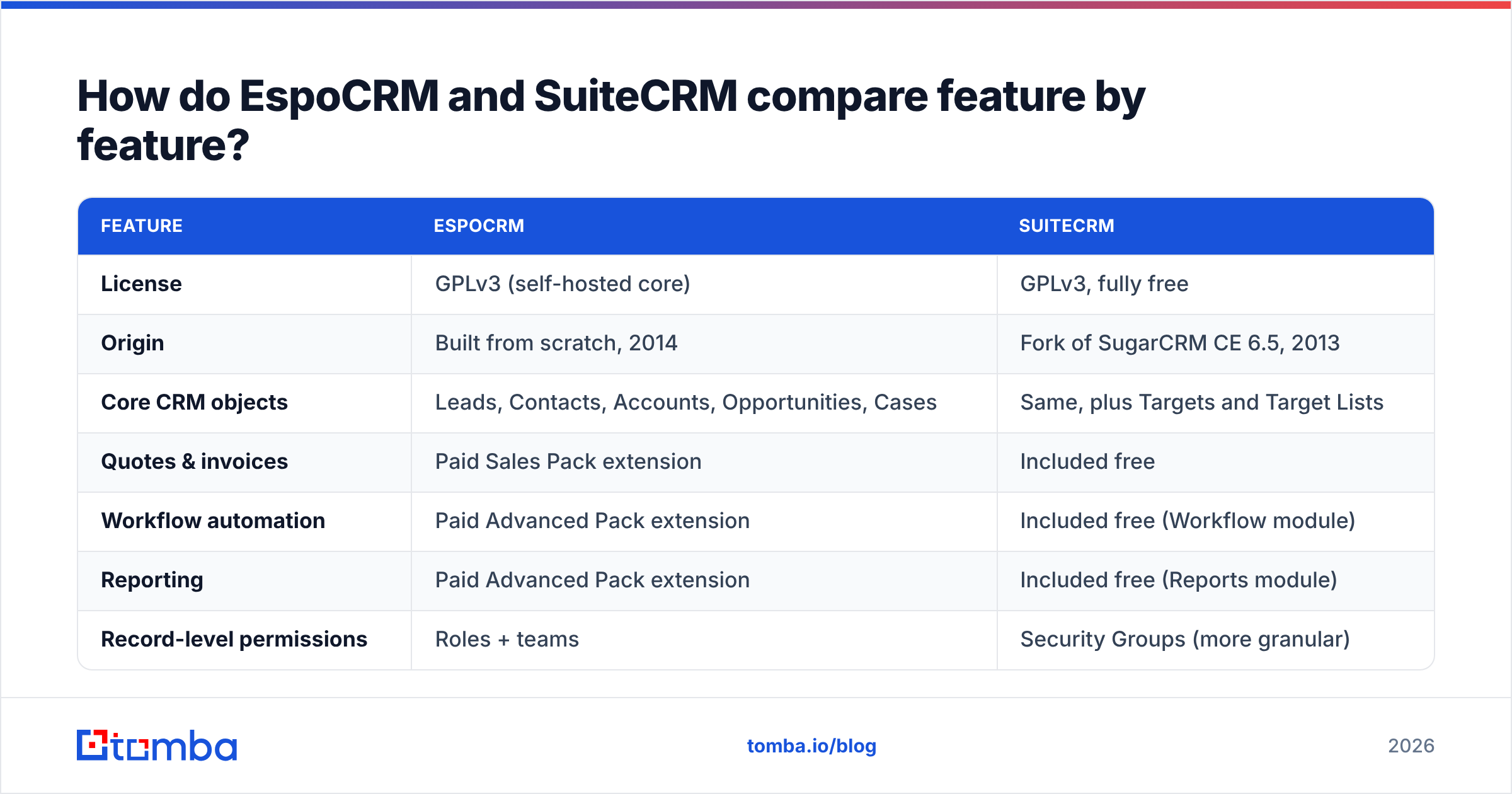Open the tomba.io/blog link

[811, 746]
